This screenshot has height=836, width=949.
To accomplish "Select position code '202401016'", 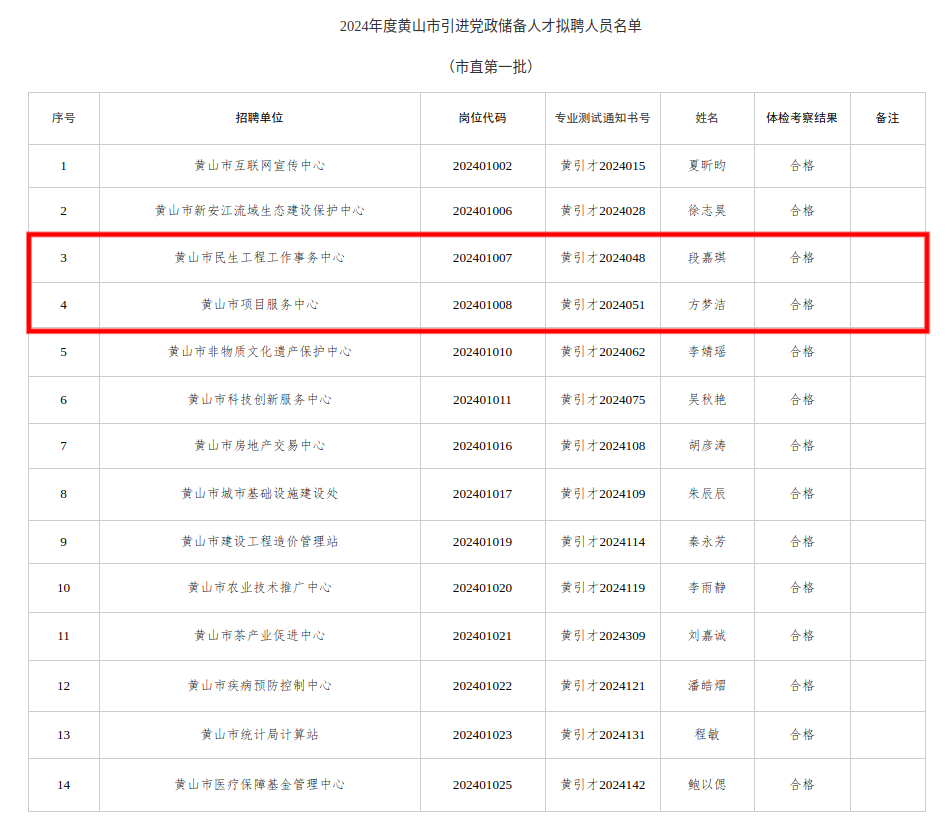I will (482, 446).
